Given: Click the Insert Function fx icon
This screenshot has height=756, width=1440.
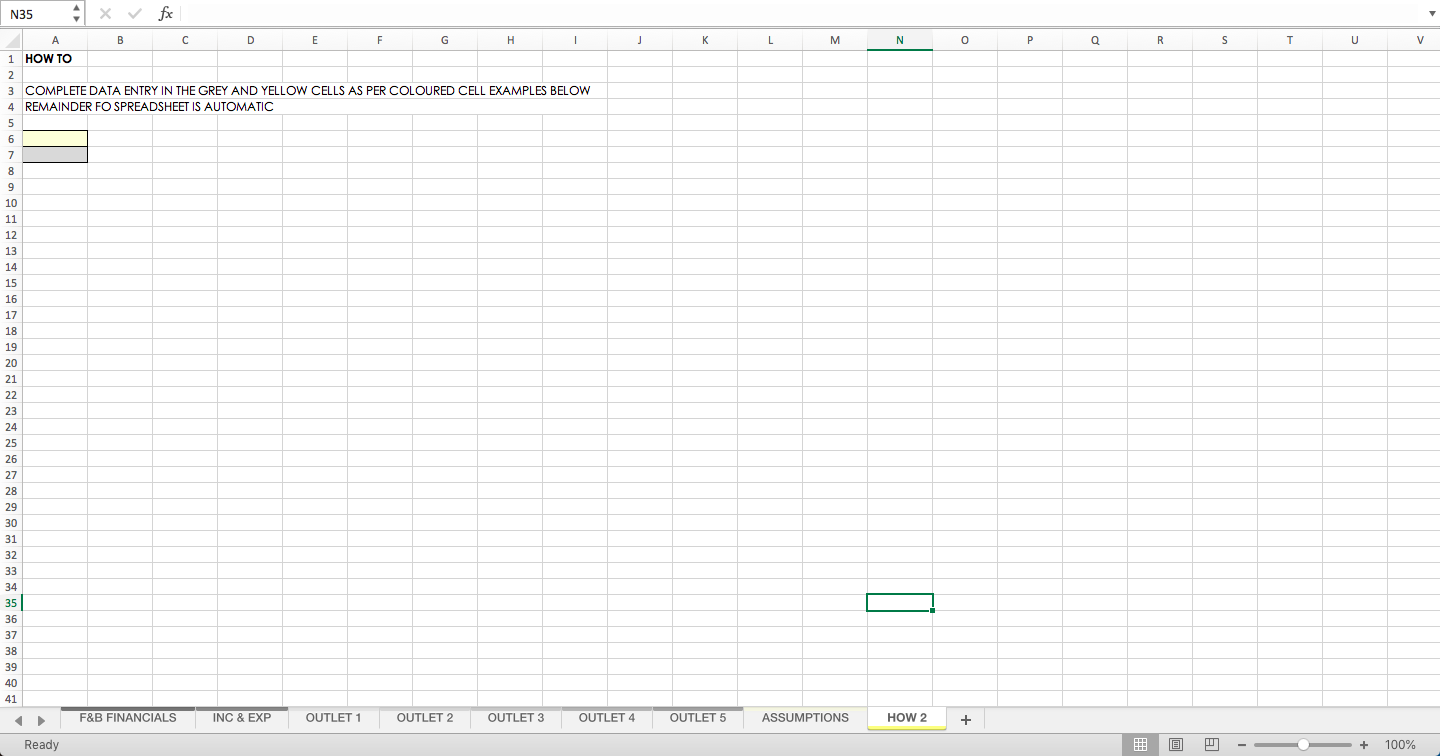Looking at the screenshot, I should tap(166, 14).
